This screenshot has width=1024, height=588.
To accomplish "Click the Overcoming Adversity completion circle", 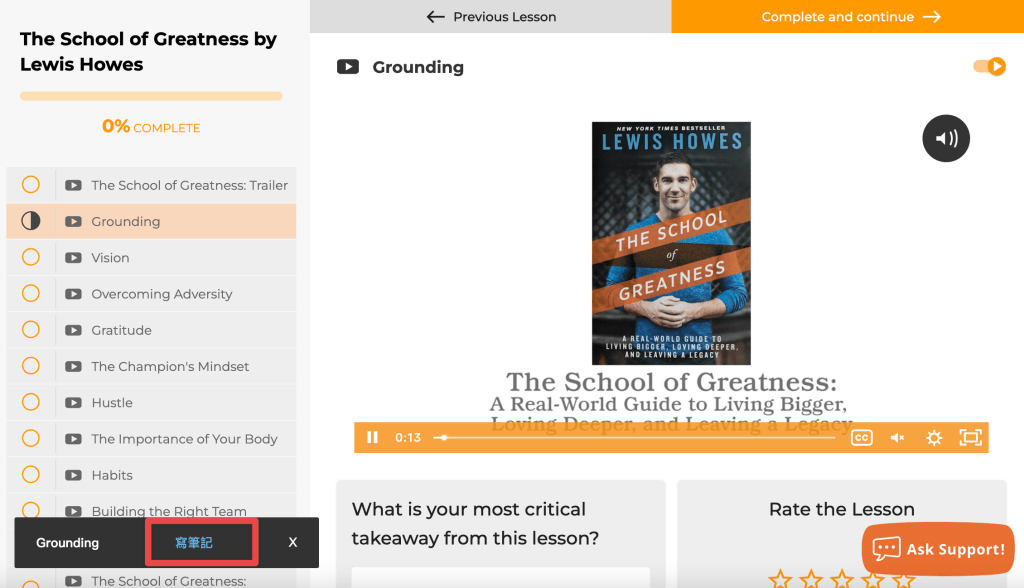I will (x=31, y=294).
